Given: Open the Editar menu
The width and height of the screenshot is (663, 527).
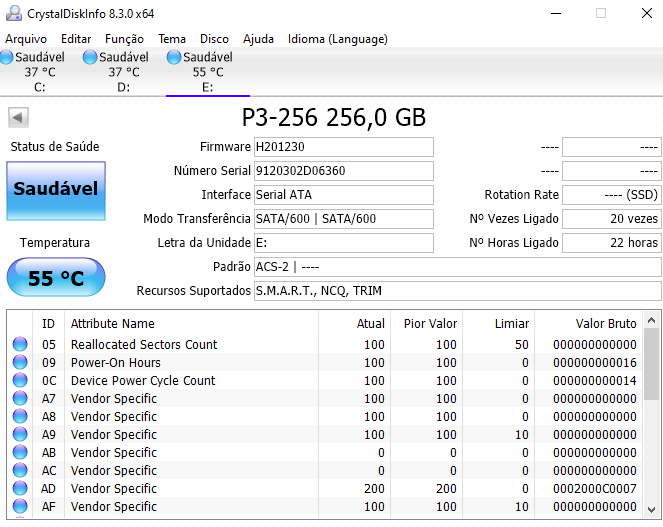Looking at the screenshot, I should [x=76, y=39].
